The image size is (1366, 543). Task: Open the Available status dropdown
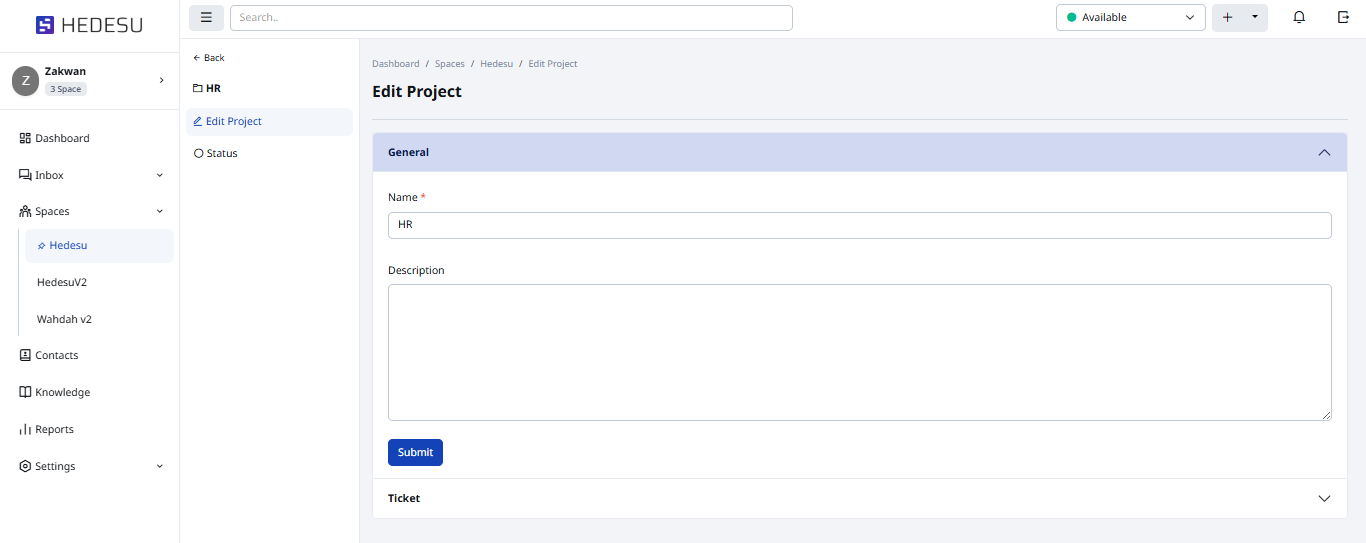[1130, 17]
